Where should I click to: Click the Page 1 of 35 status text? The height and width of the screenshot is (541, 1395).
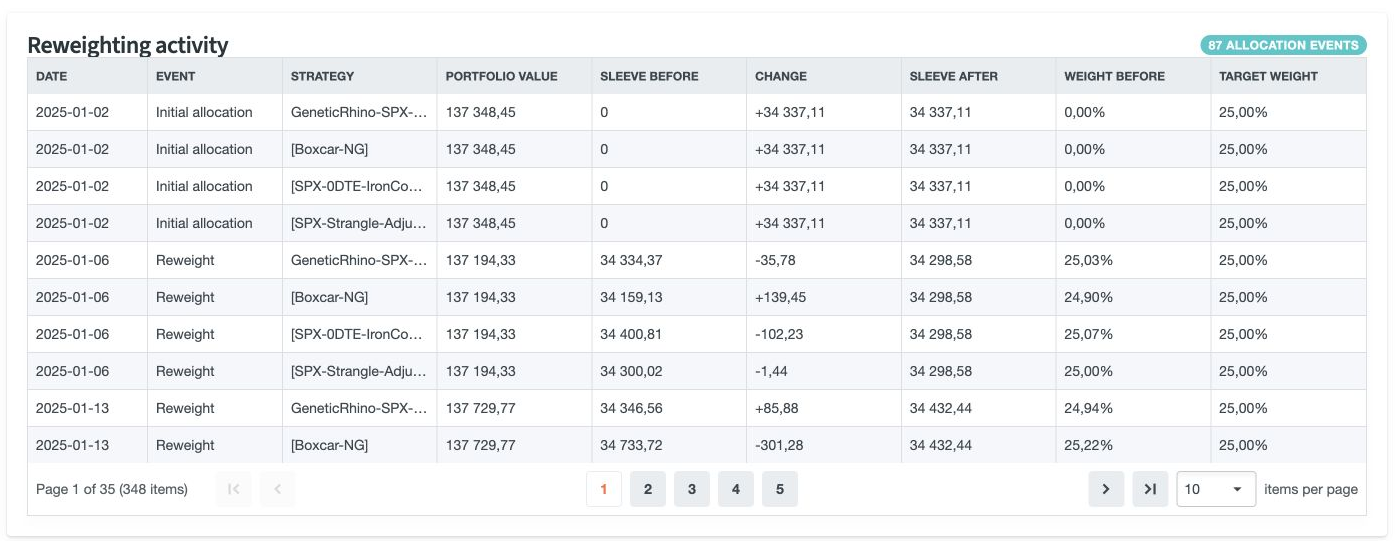pos(112,489)
